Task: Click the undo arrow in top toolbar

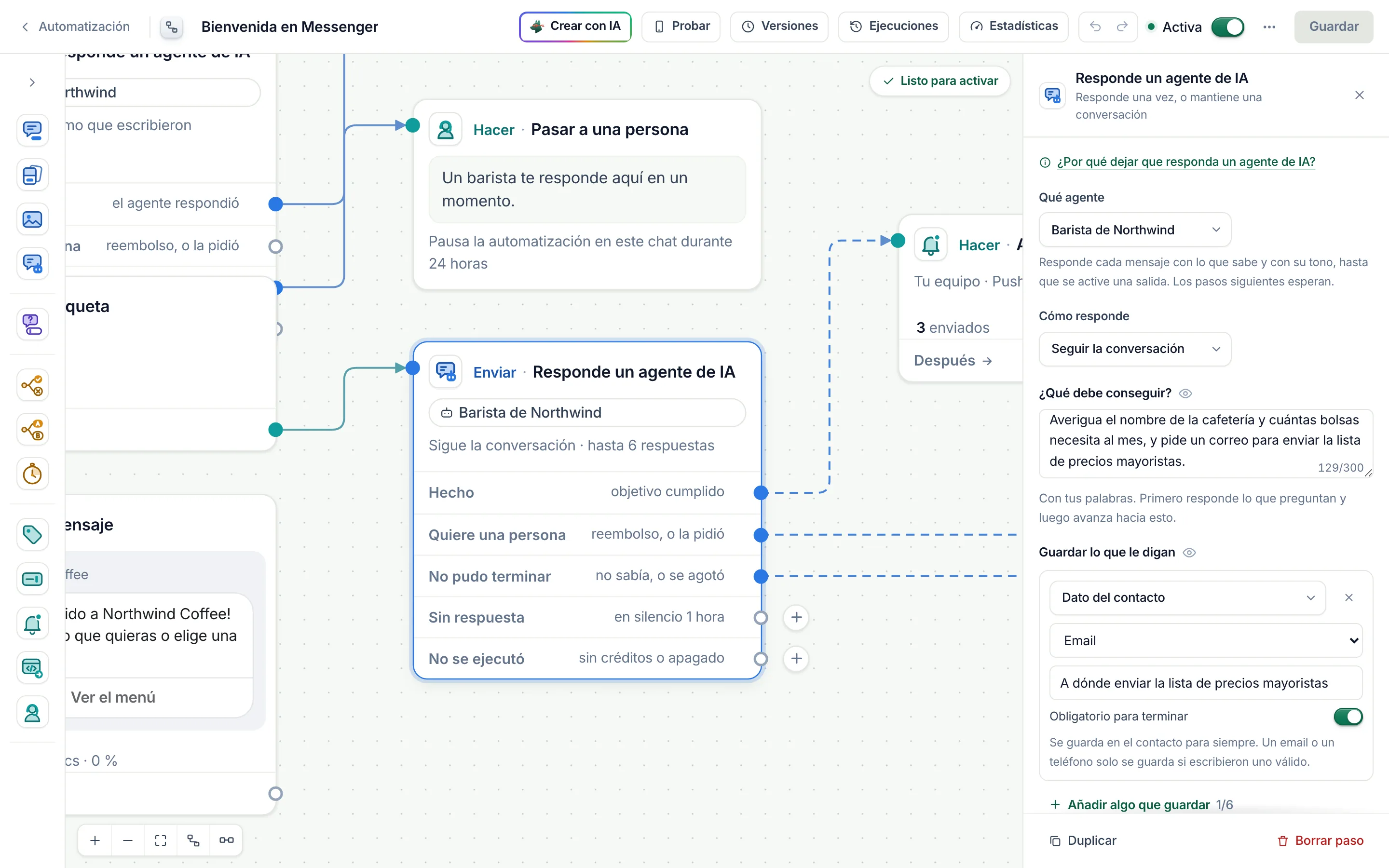Action: coord(1095,27)
